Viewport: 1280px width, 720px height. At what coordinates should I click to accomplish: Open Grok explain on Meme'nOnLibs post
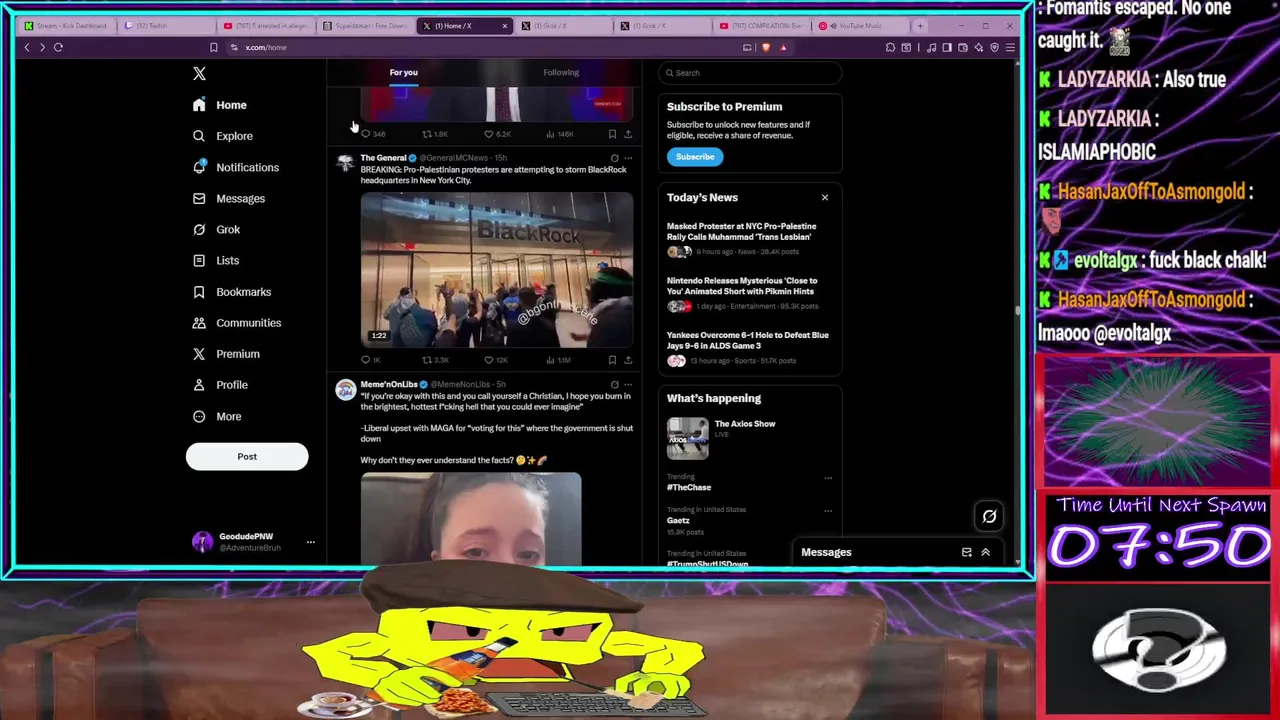click(614, 384)
